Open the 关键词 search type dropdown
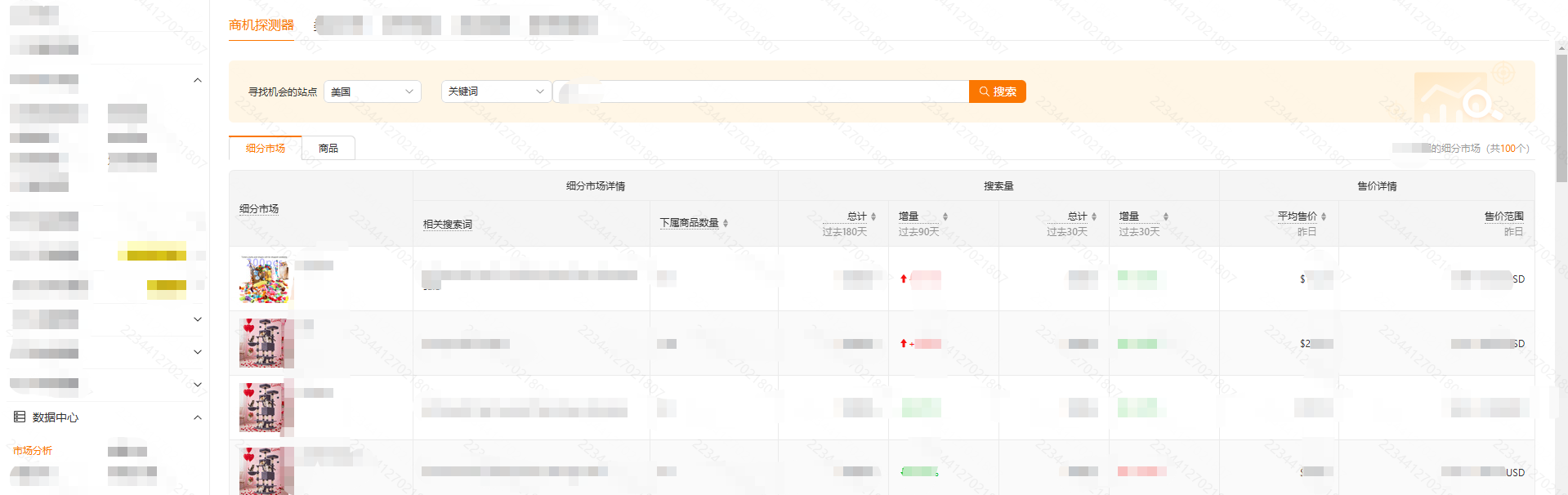 [497, 91]
